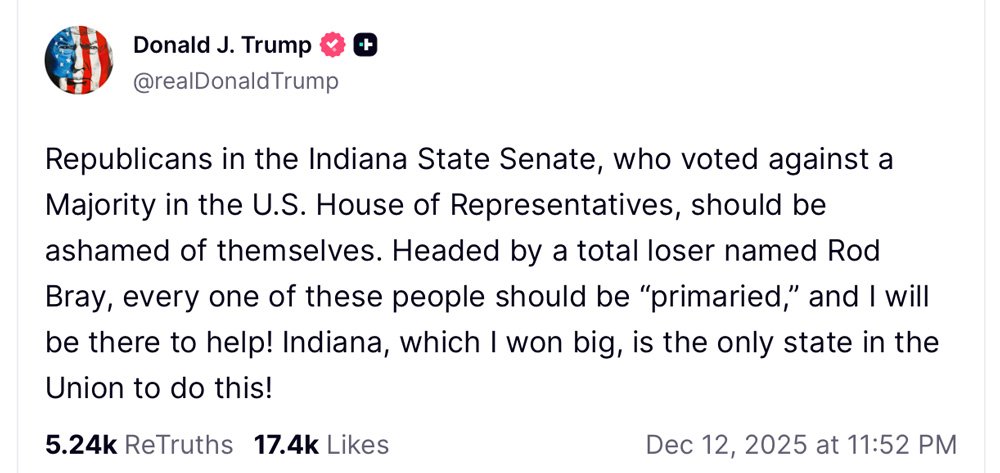Image resolution: width=1000 pixels, height=473 pixels.
Task: Click the @realDonaldTrump handle
Action: [235, 81]
